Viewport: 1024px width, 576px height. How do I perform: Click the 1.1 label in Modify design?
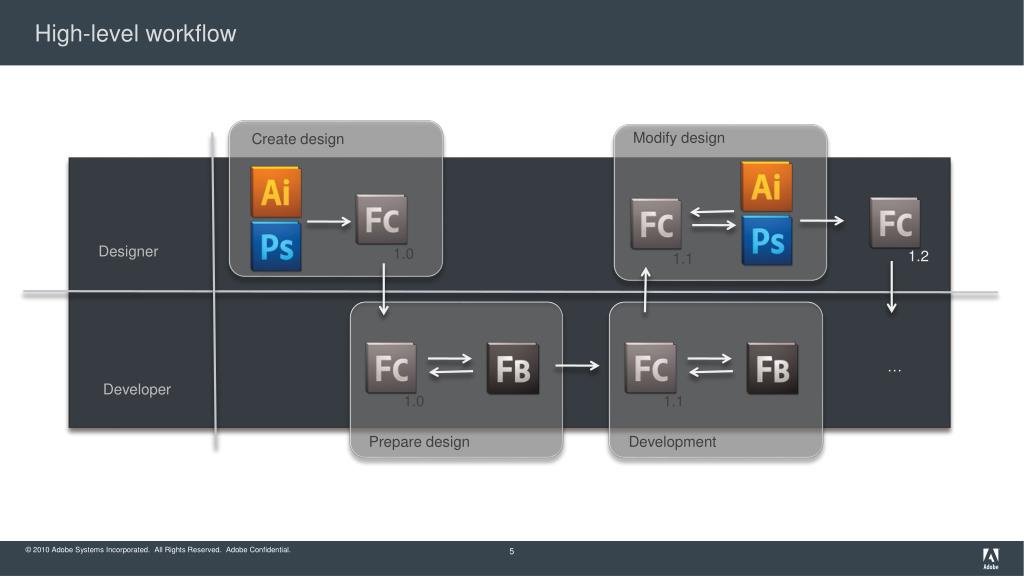click(x=682, y=259)
